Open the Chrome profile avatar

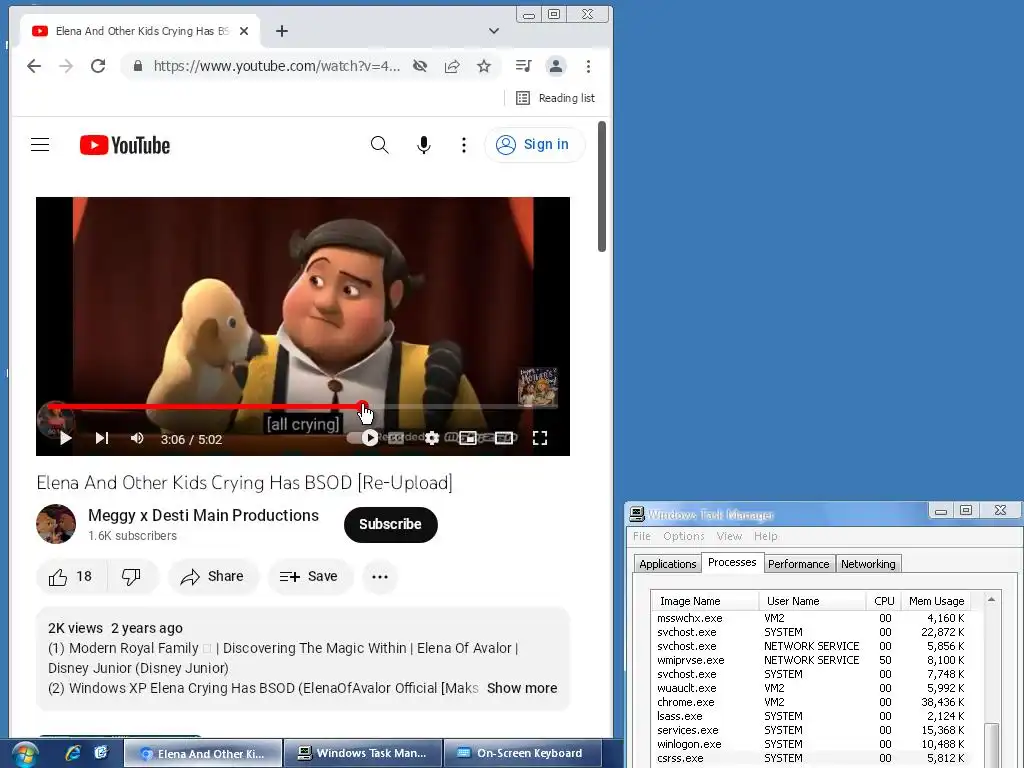[556, 66]
